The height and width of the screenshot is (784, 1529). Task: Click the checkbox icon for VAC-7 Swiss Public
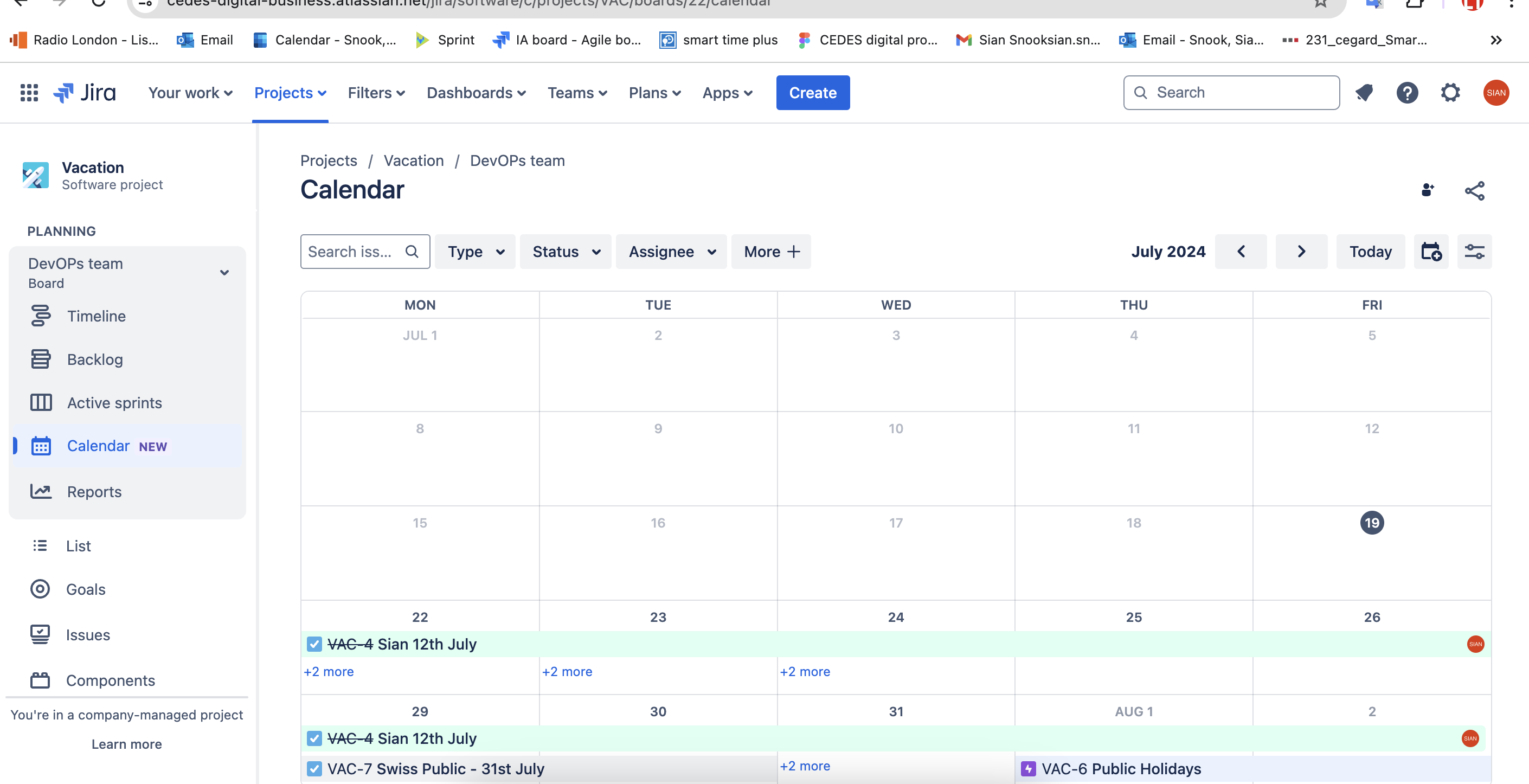pyautogui.click(x=314, y=769)
